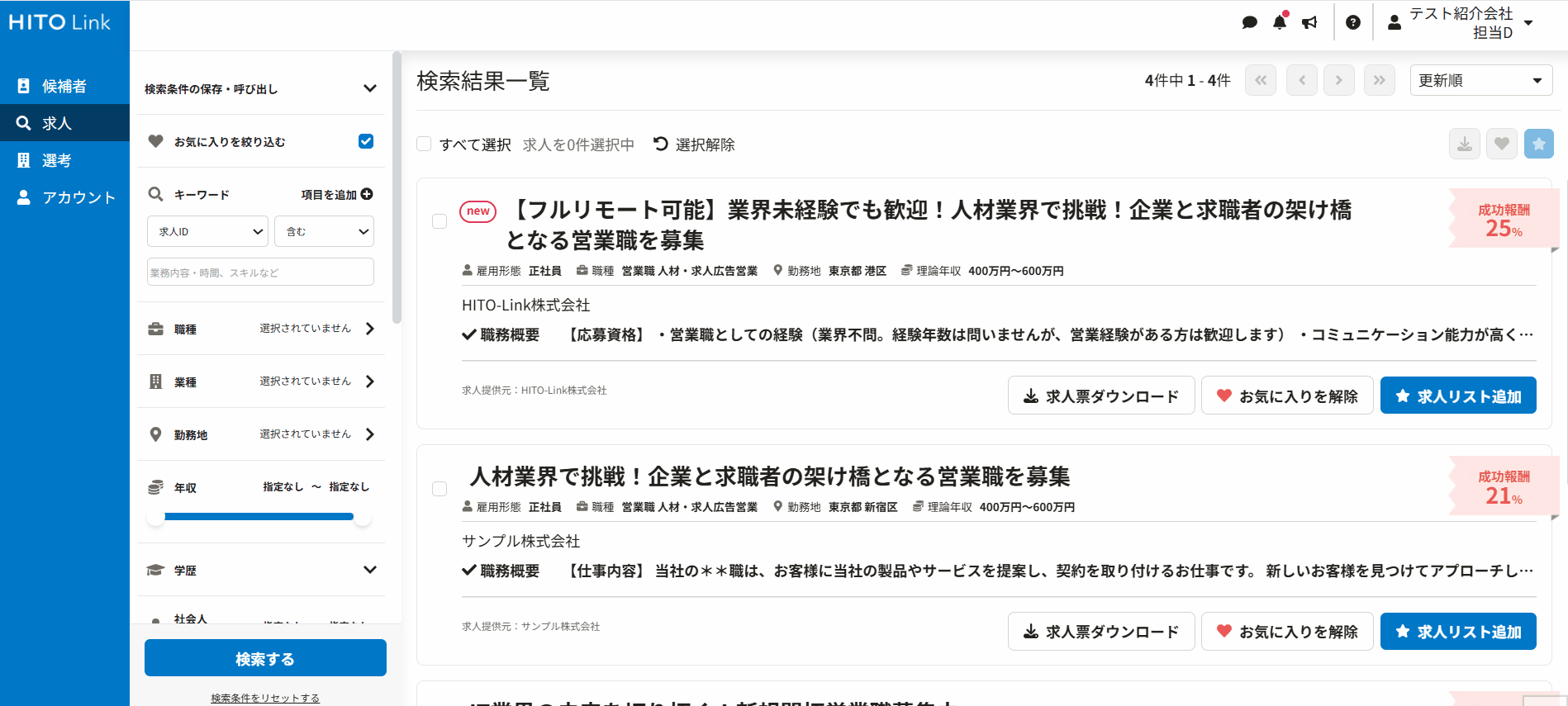The height and width of the screenshot is (706, 1568).
Task: Click the heart icon beside お気に入りを絞り込む
Action: tap(155, 141)
